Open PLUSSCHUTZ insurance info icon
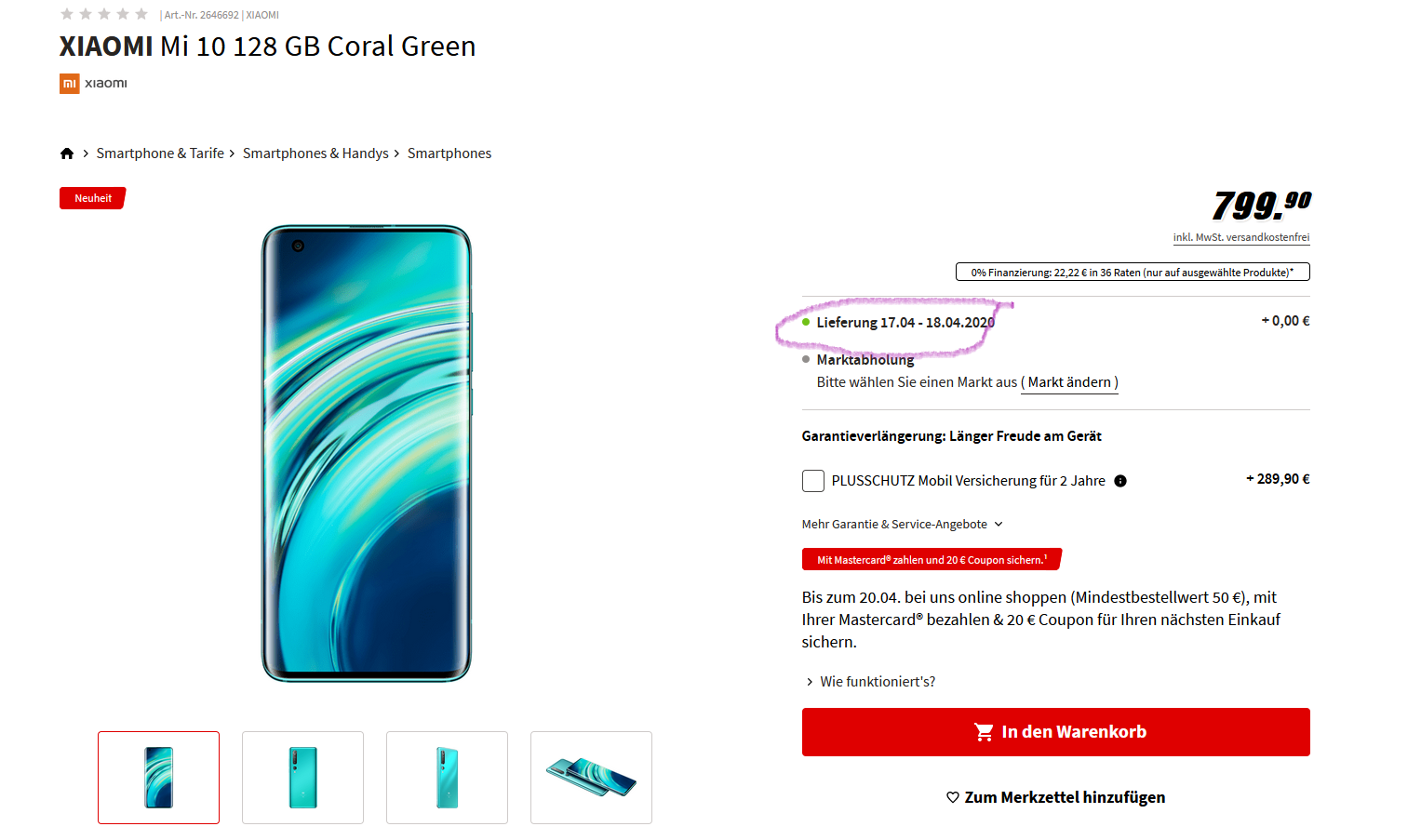 tap(1120, 481)
